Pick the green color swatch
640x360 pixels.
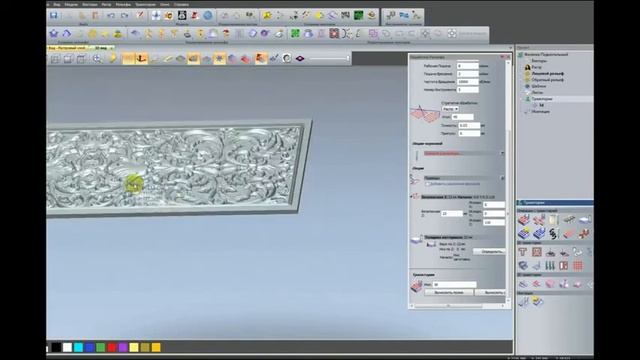(x=100, y=347)
